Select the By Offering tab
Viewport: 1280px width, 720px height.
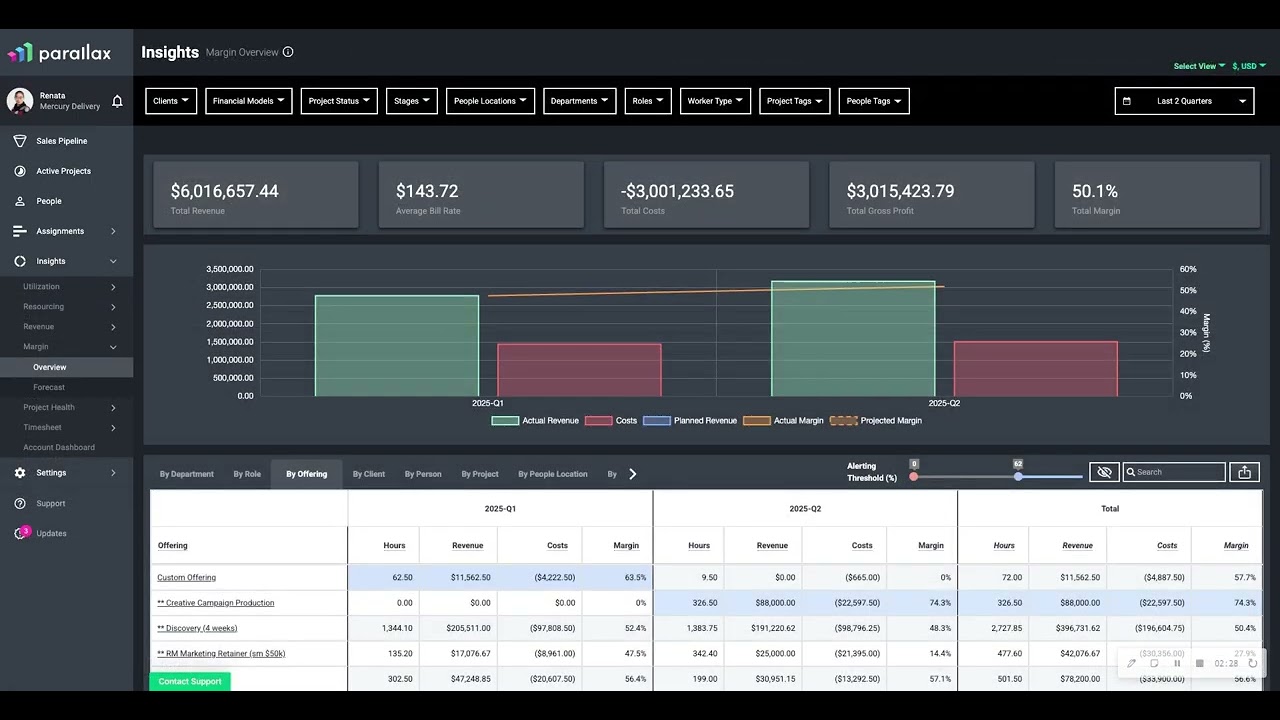307,474
